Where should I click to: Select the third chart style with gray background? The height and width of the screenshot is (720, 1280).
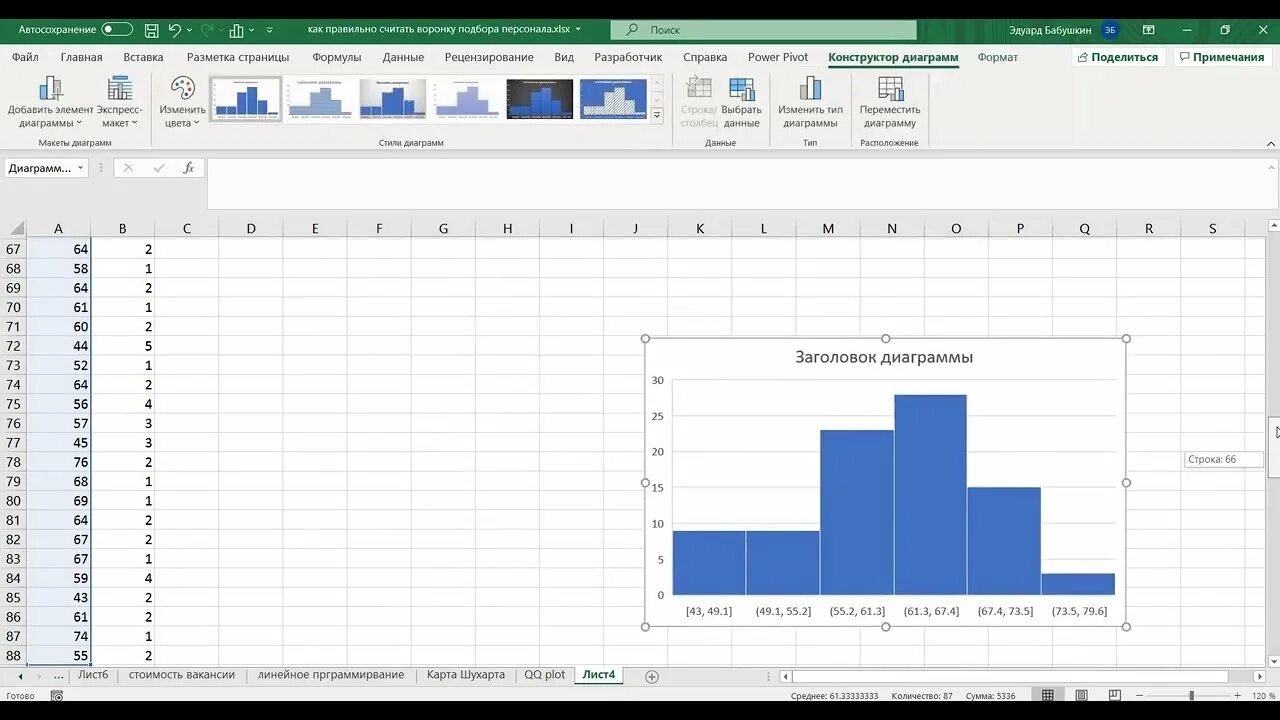pyautogui.click(x=393, y=99)
